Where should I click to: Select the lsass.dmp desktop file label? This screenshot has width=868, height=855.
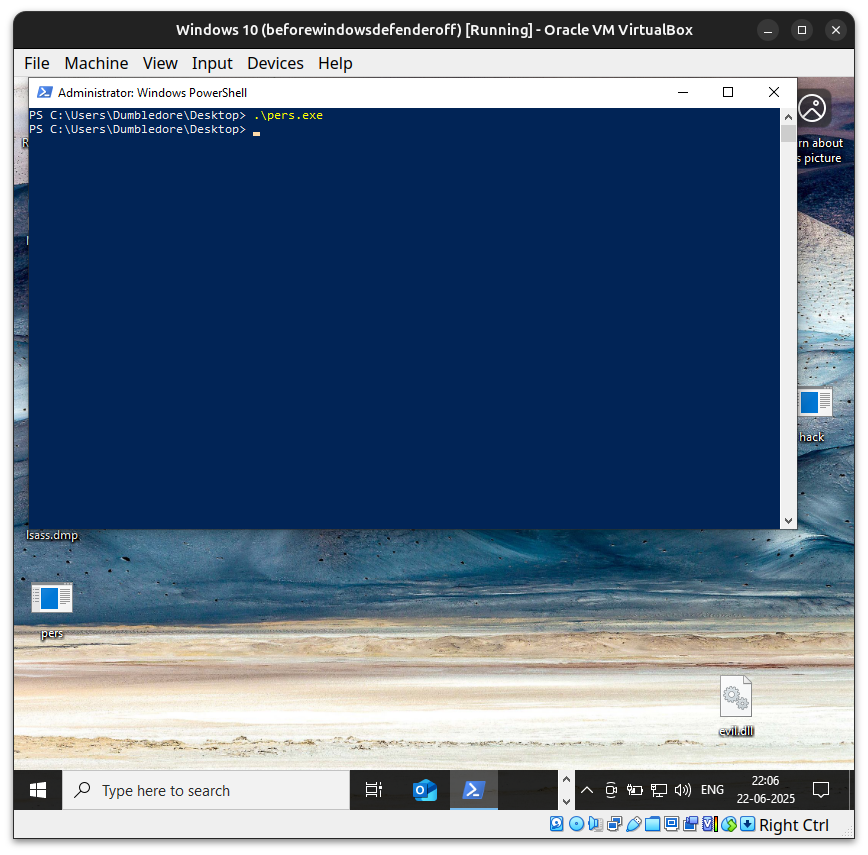pyautogui.click(x=52, y=535)
